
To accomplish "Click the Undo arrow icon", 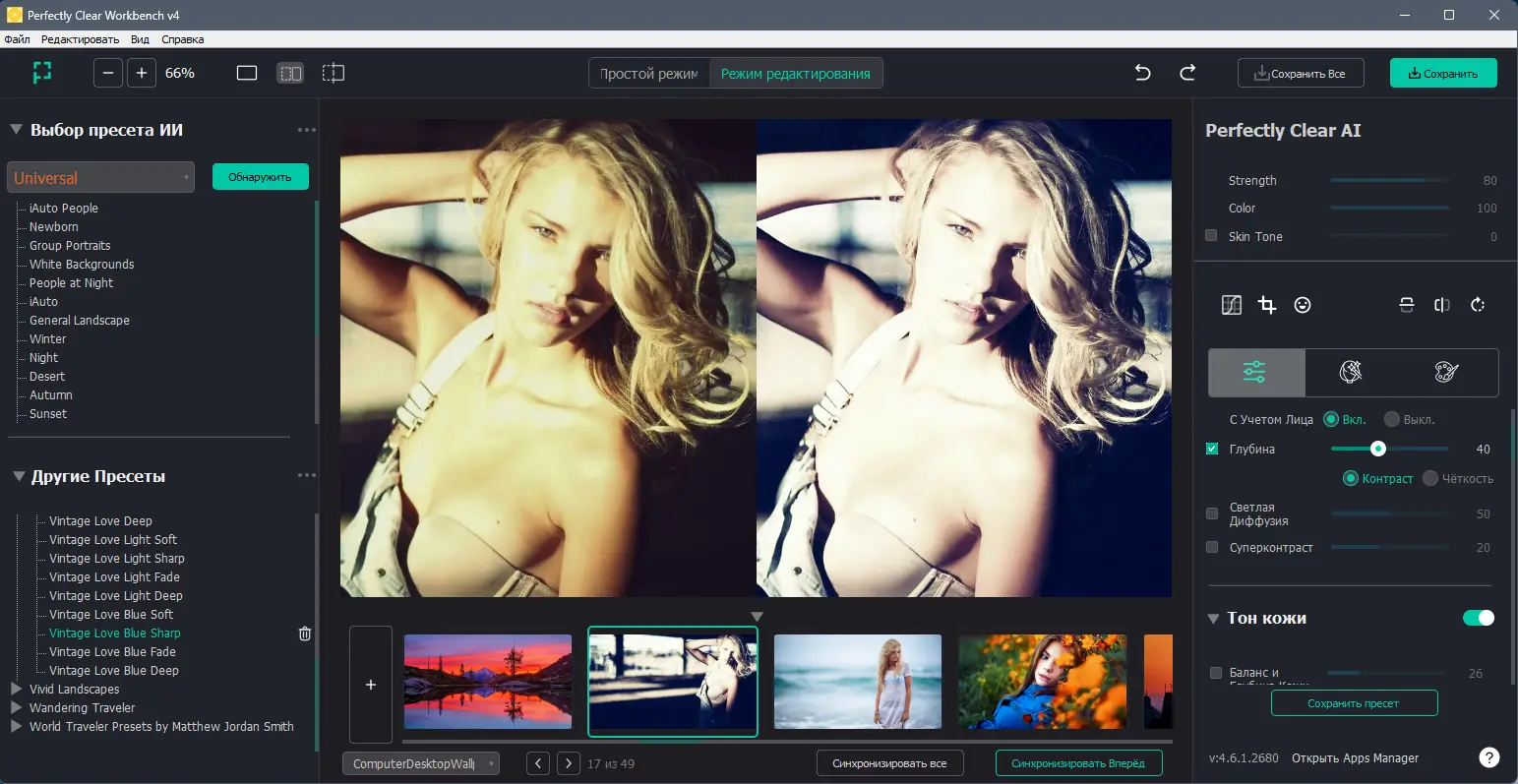I will coord(1142,72).
